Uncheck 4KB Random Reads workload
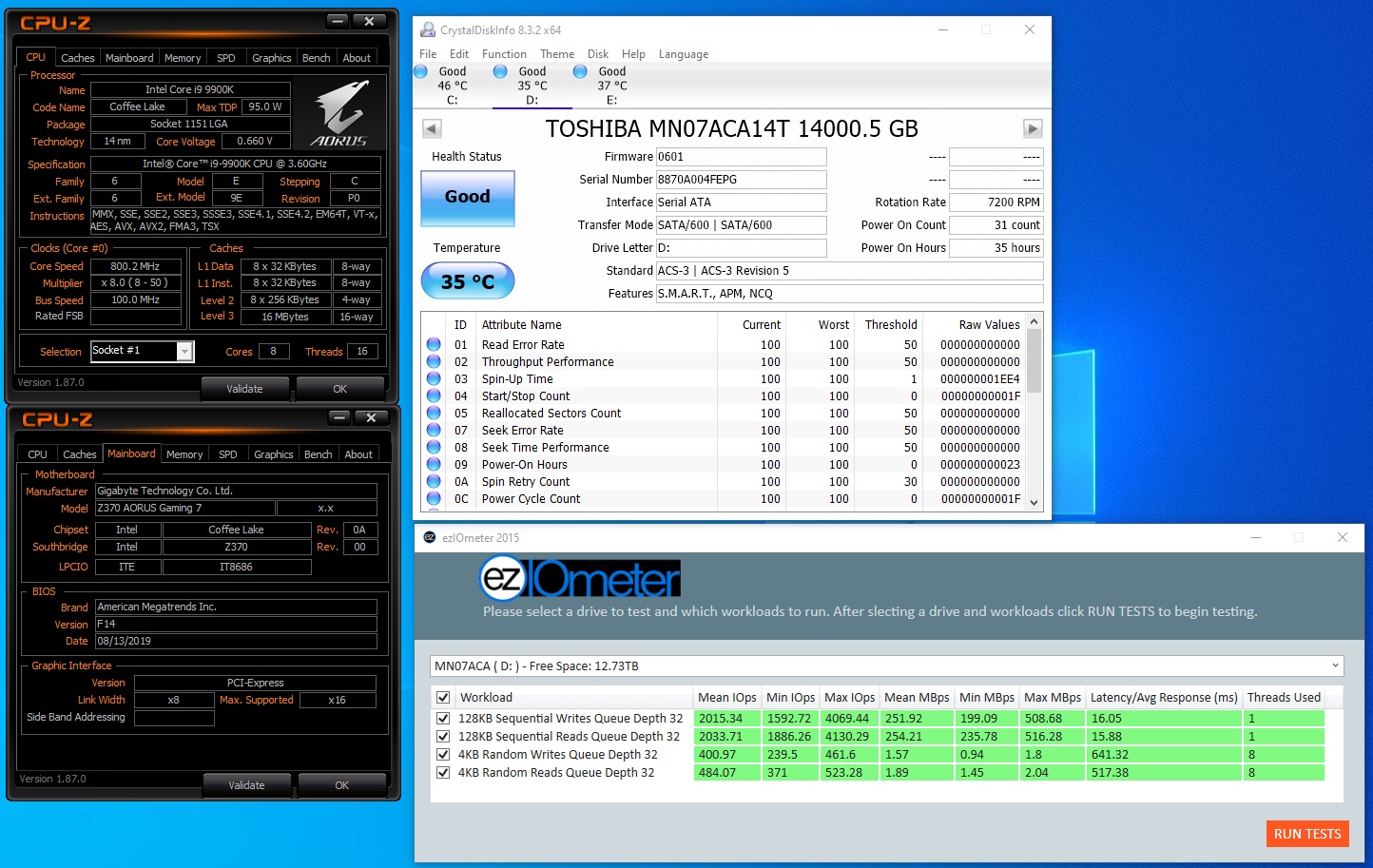1373x868 pixels. click(x=443, y=773)
